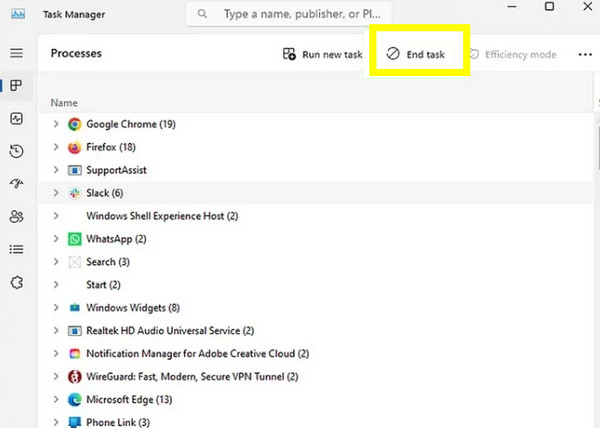
Task: Click the Google Chrome icon
Action: pos(75,124)
